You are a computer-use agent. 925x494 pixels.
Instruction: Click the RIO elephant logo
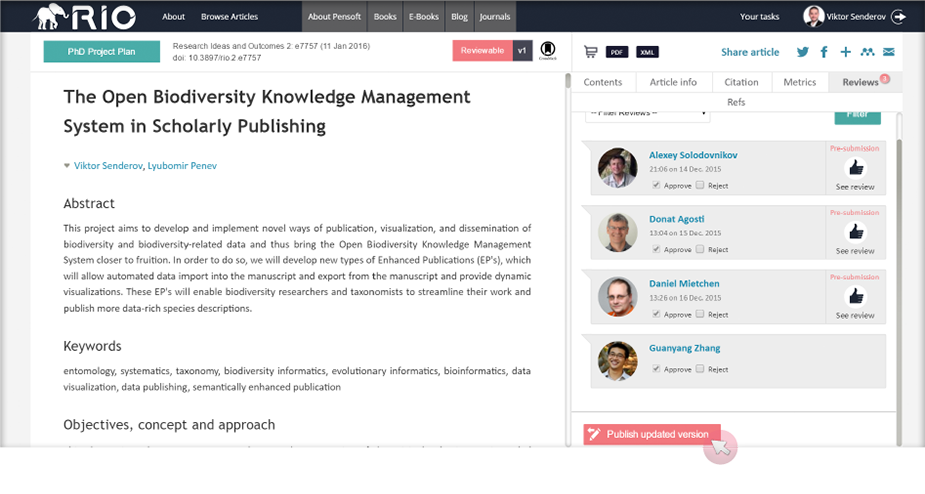pyautogui.click(x=84, y=17)
